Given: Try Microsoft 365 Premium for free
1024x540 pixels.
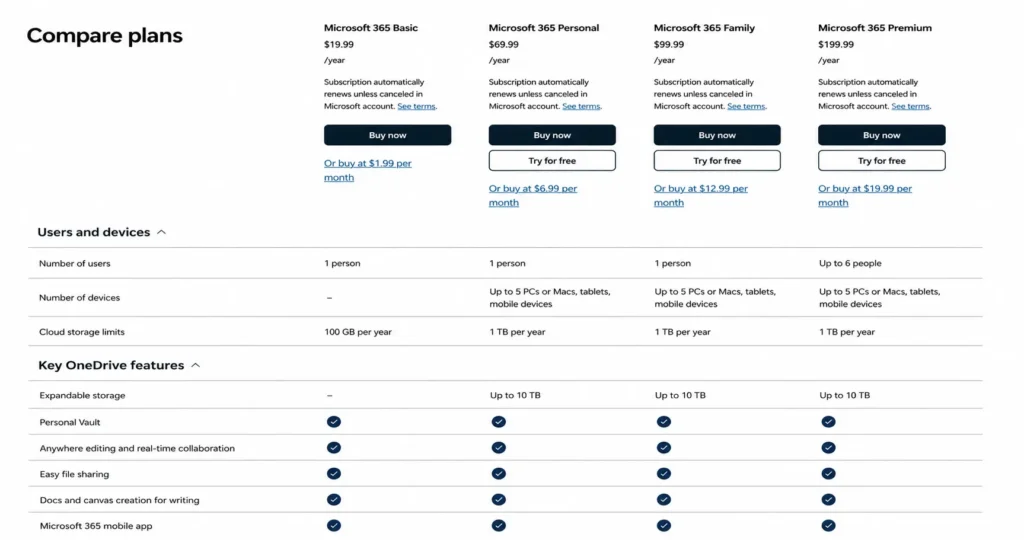Looking at the screenshot, I should 882,161.
